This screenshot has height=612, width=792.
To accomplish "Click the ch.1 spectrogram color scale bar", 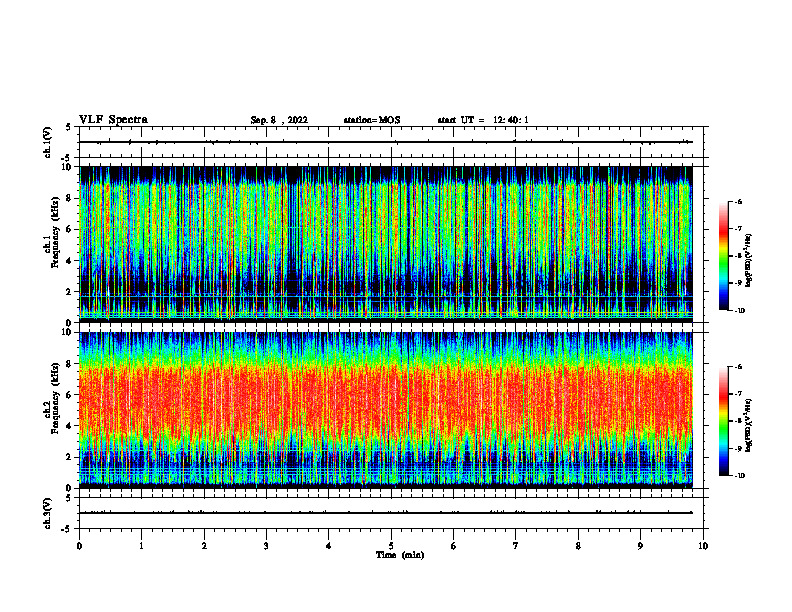I will click(724, 256).
